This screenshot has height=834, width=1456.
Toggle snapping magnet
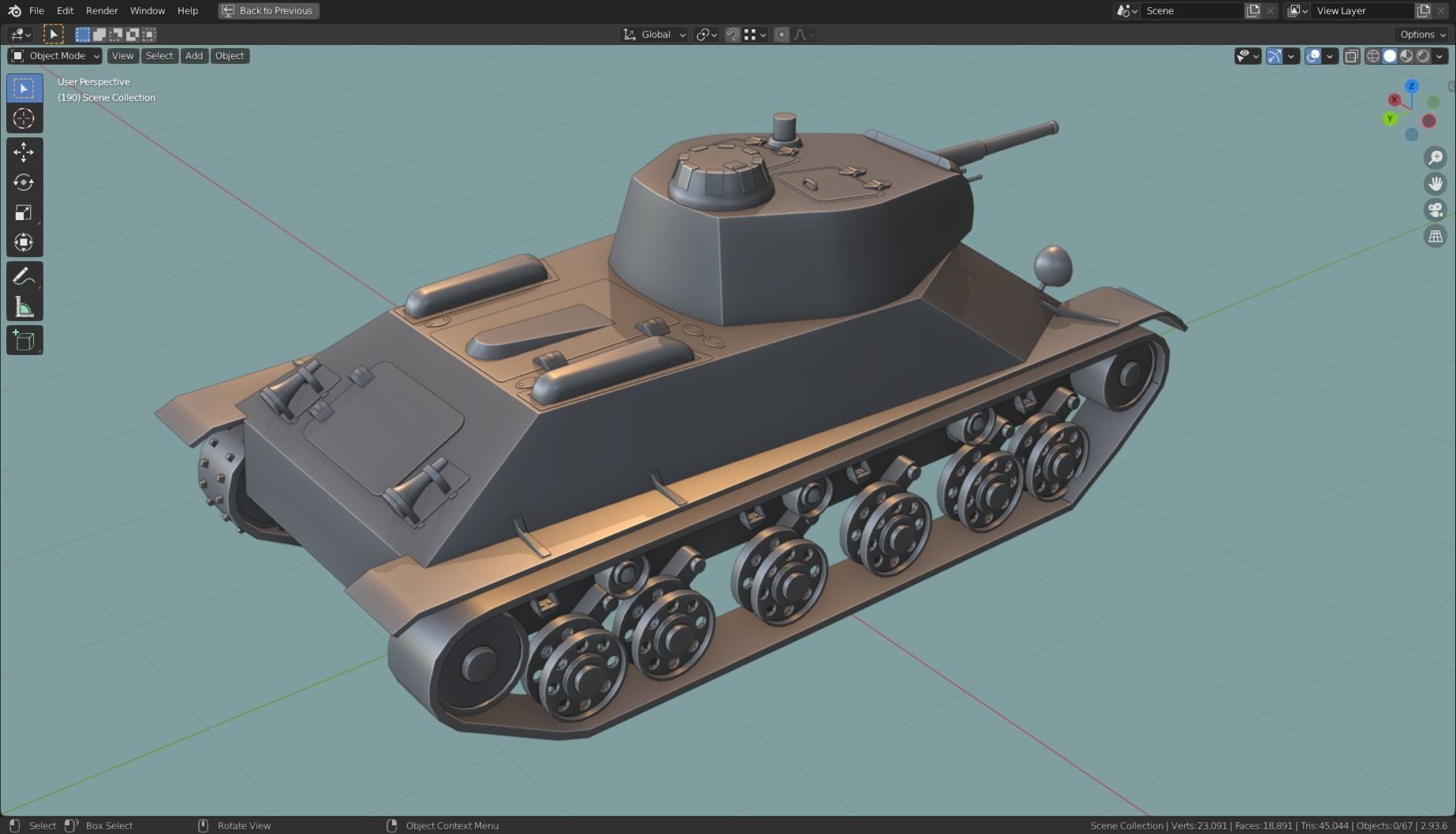733,34
